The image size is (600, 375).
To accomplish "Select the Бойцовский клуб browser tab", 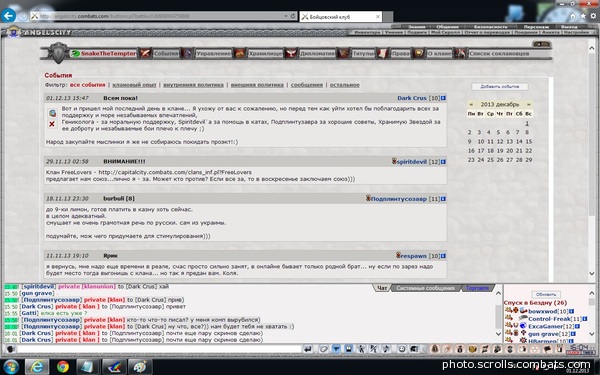I will click(x=341, y=16).
